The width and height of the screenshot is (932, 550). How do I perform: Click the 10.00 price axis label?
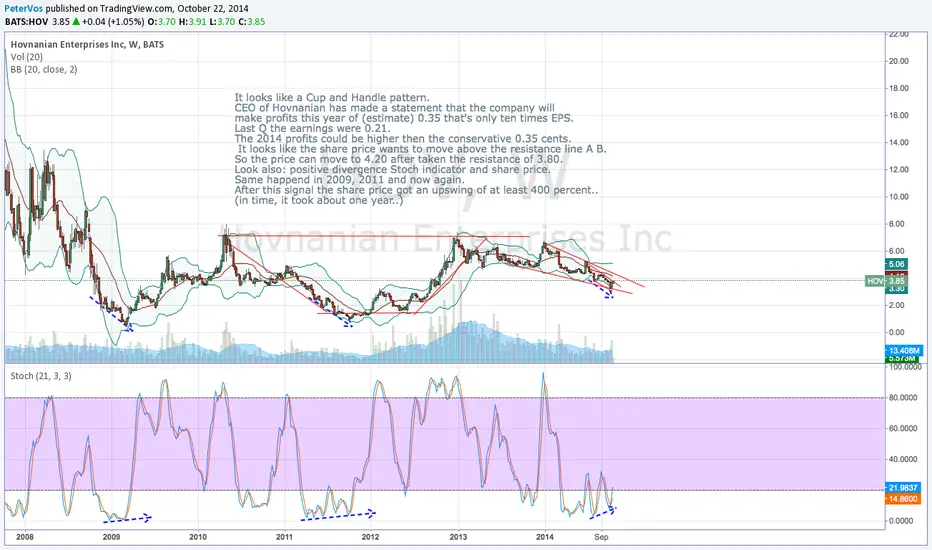[x=899, y=197]
